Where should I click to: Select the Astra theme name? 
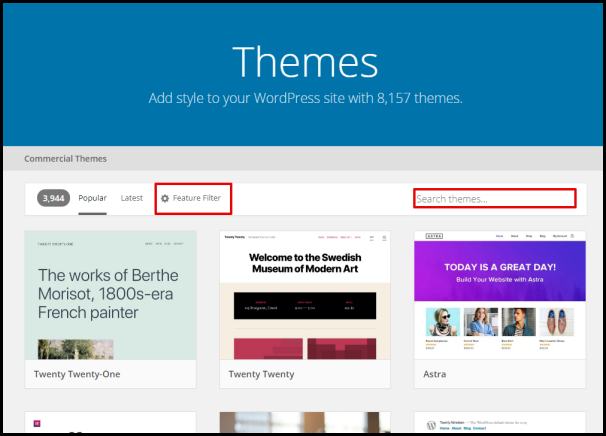coord(435,374)
